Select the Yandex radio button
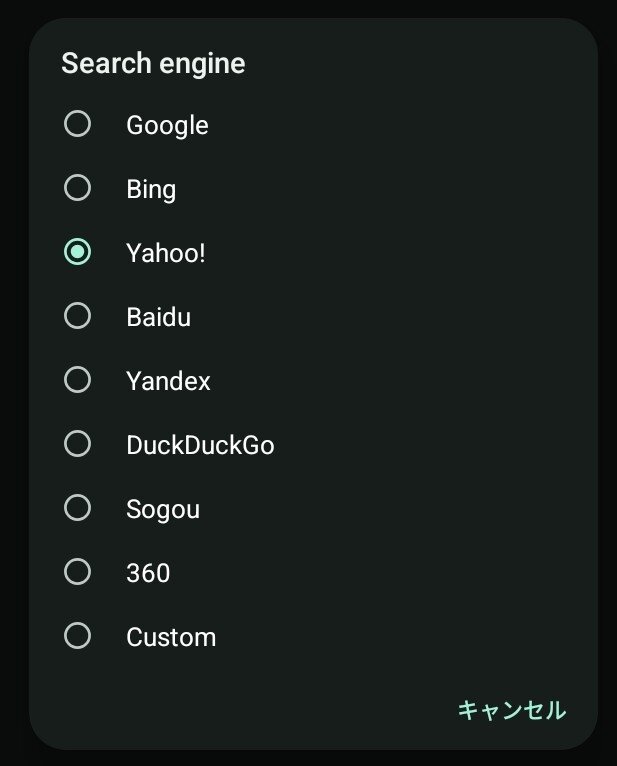Viewport: 617px width, 766px height. pos(77,380)
